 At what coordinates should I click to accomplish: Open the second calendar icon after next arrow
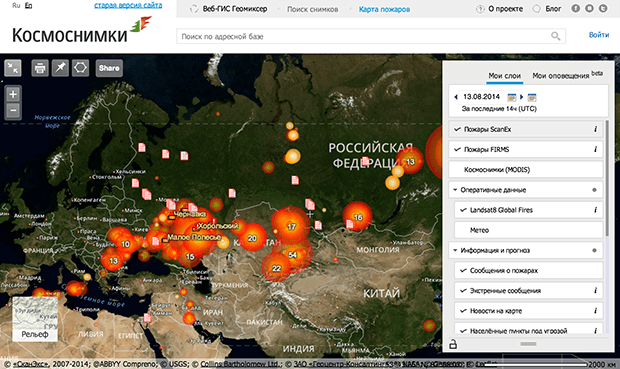(532, 97)
